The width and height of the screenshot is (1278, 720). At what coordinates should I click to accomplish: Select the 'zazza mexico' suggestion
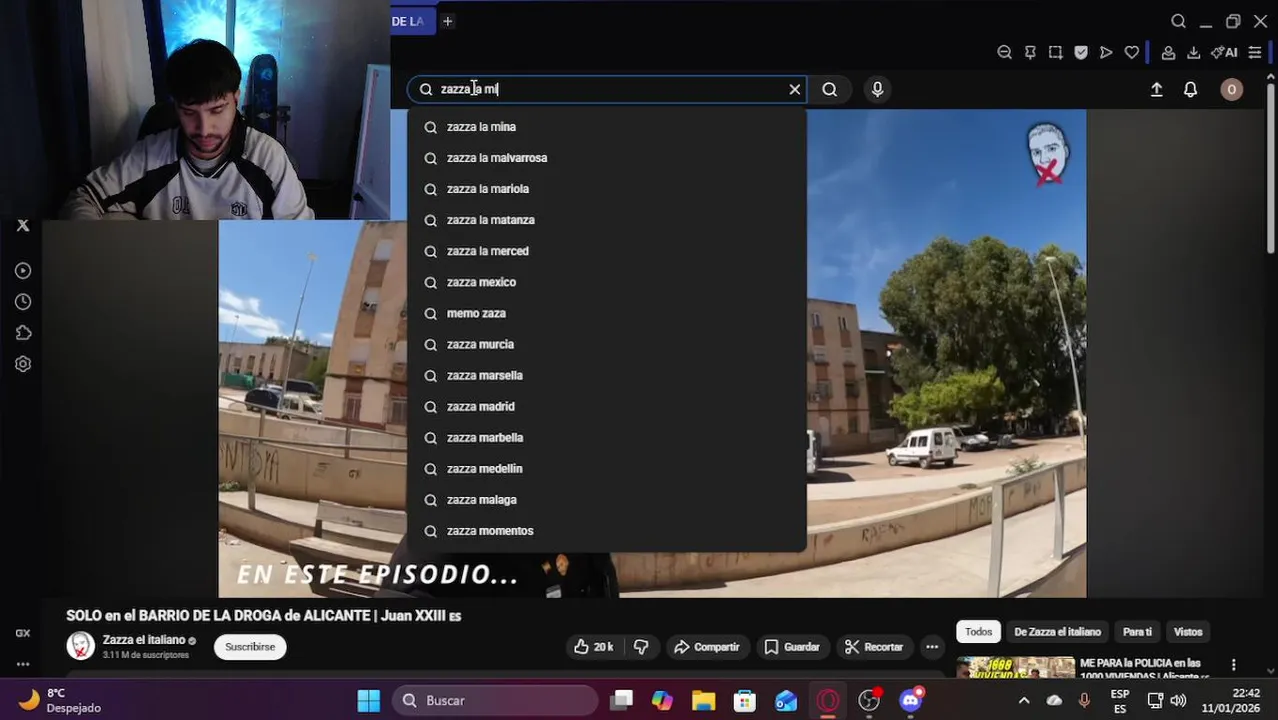tap(607, 282)
